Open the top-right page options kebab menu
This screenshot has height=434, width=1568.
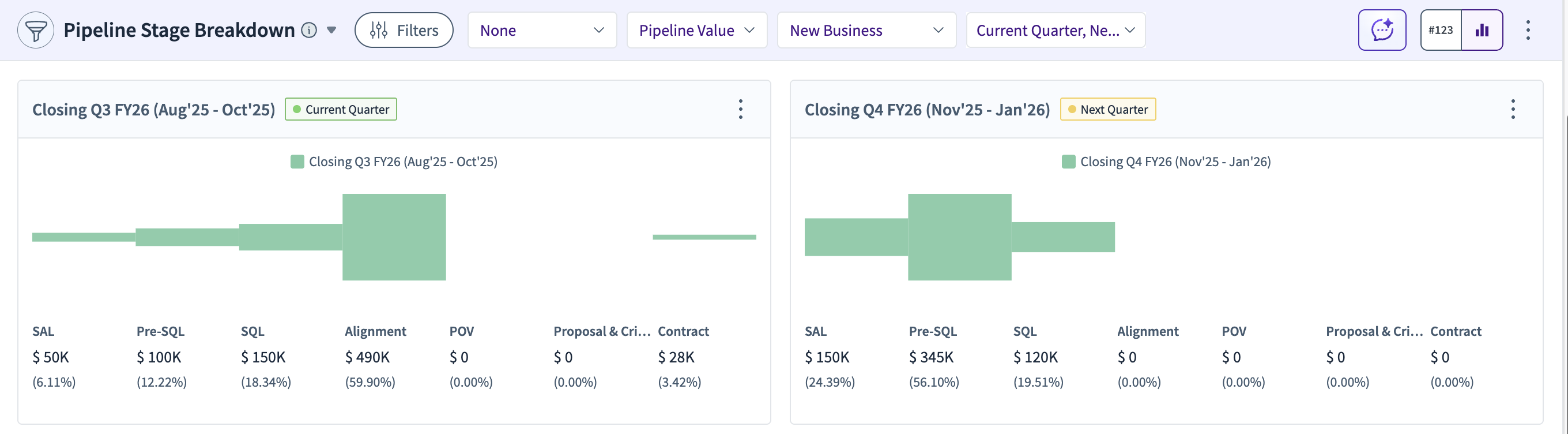pos(1528,30)
